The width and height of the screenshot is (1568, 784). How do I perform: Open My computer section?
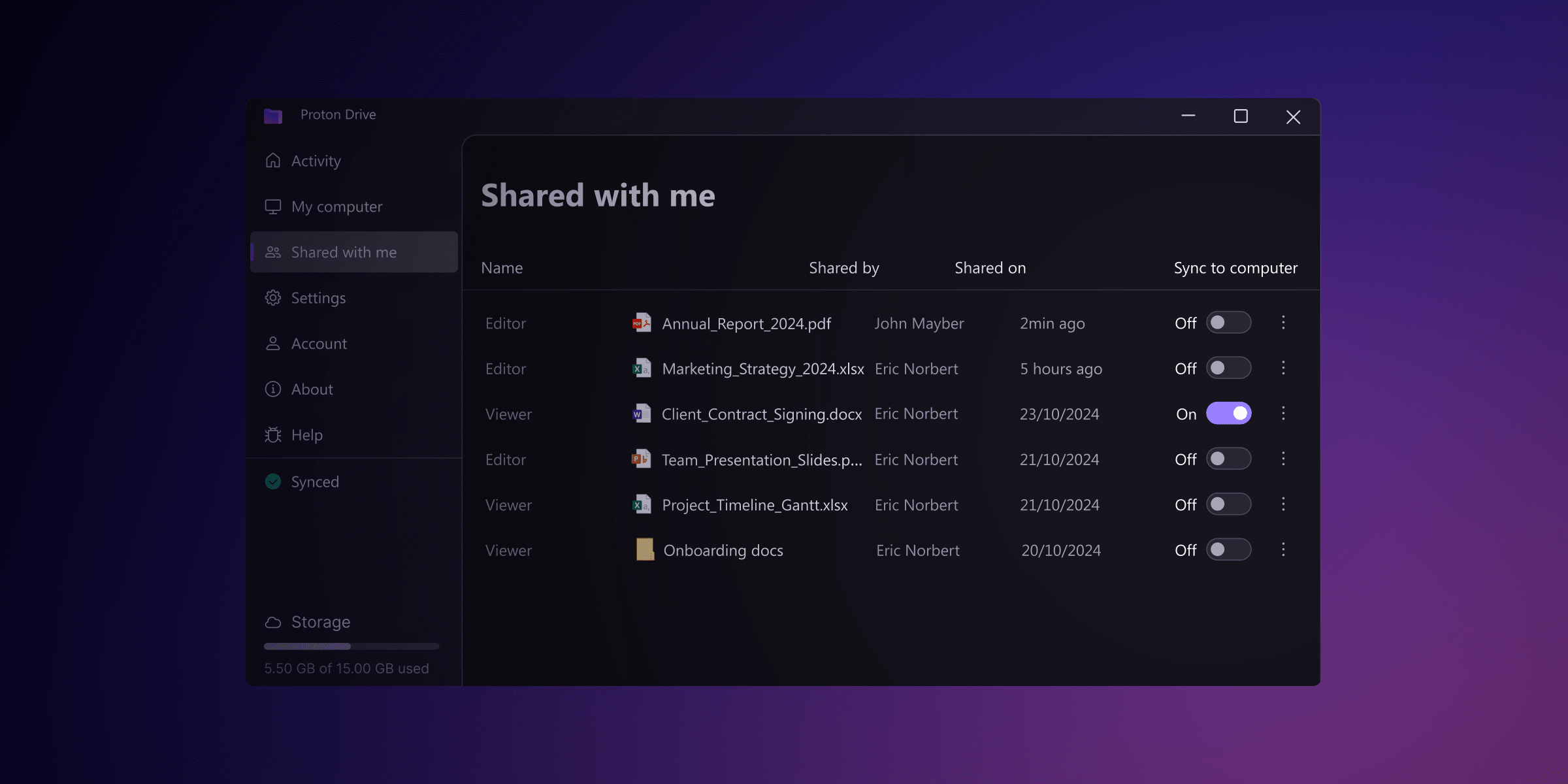336,206
